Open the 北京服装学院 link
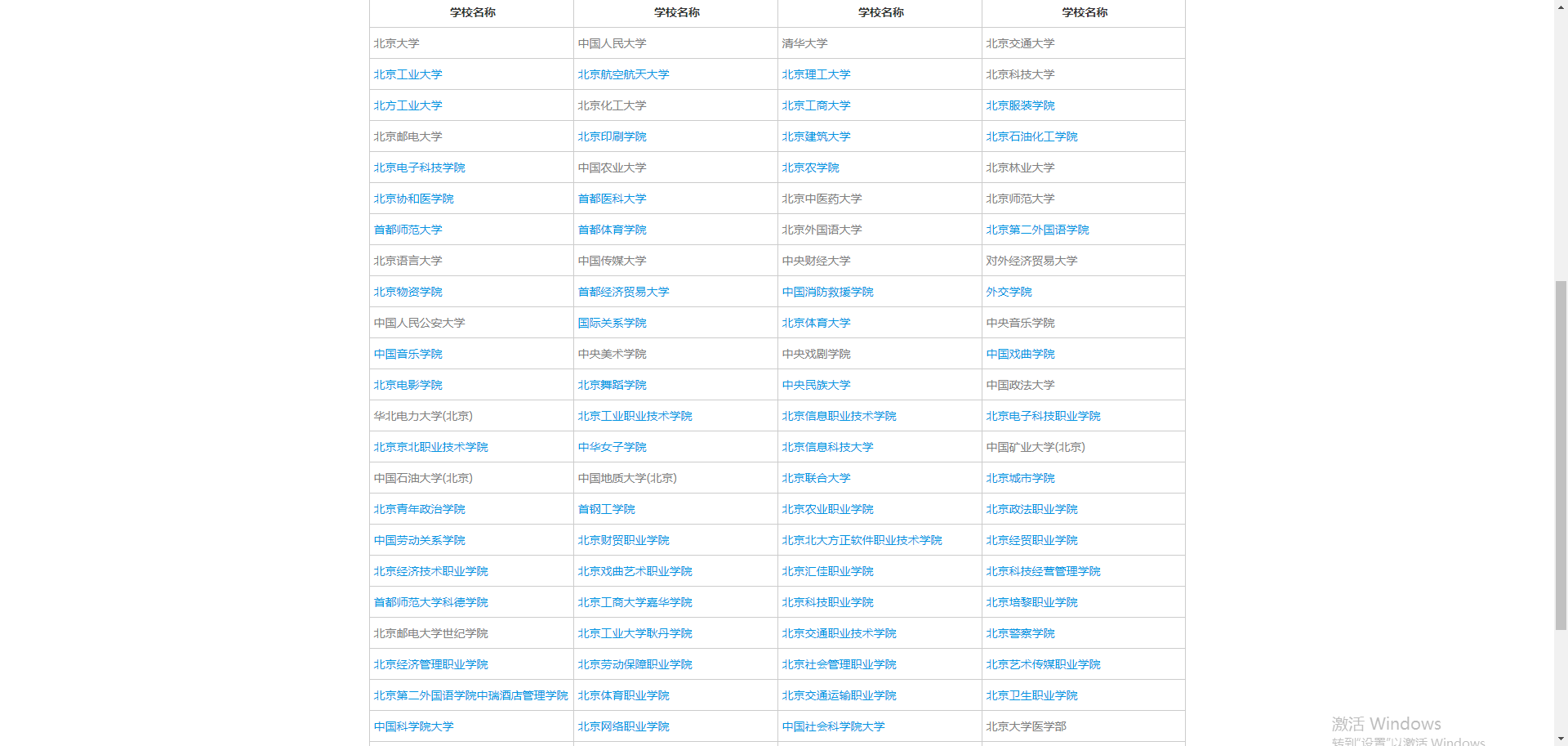The width and height of the screenshot is (1568, 746). click(1020, 105)
